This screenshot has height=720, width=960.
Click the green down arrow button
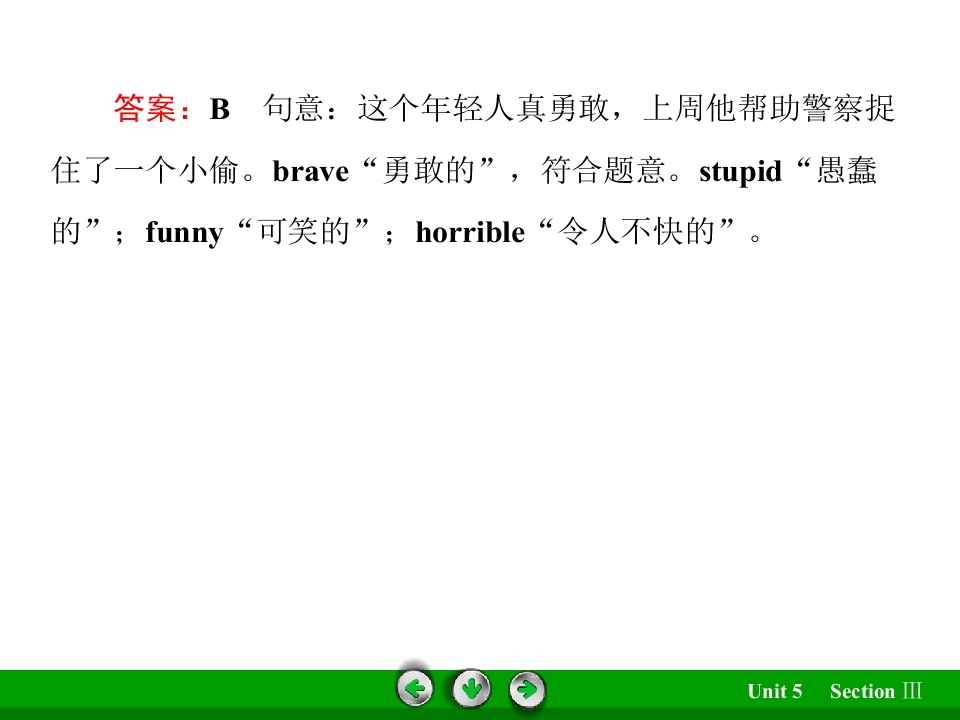[471, 689]
